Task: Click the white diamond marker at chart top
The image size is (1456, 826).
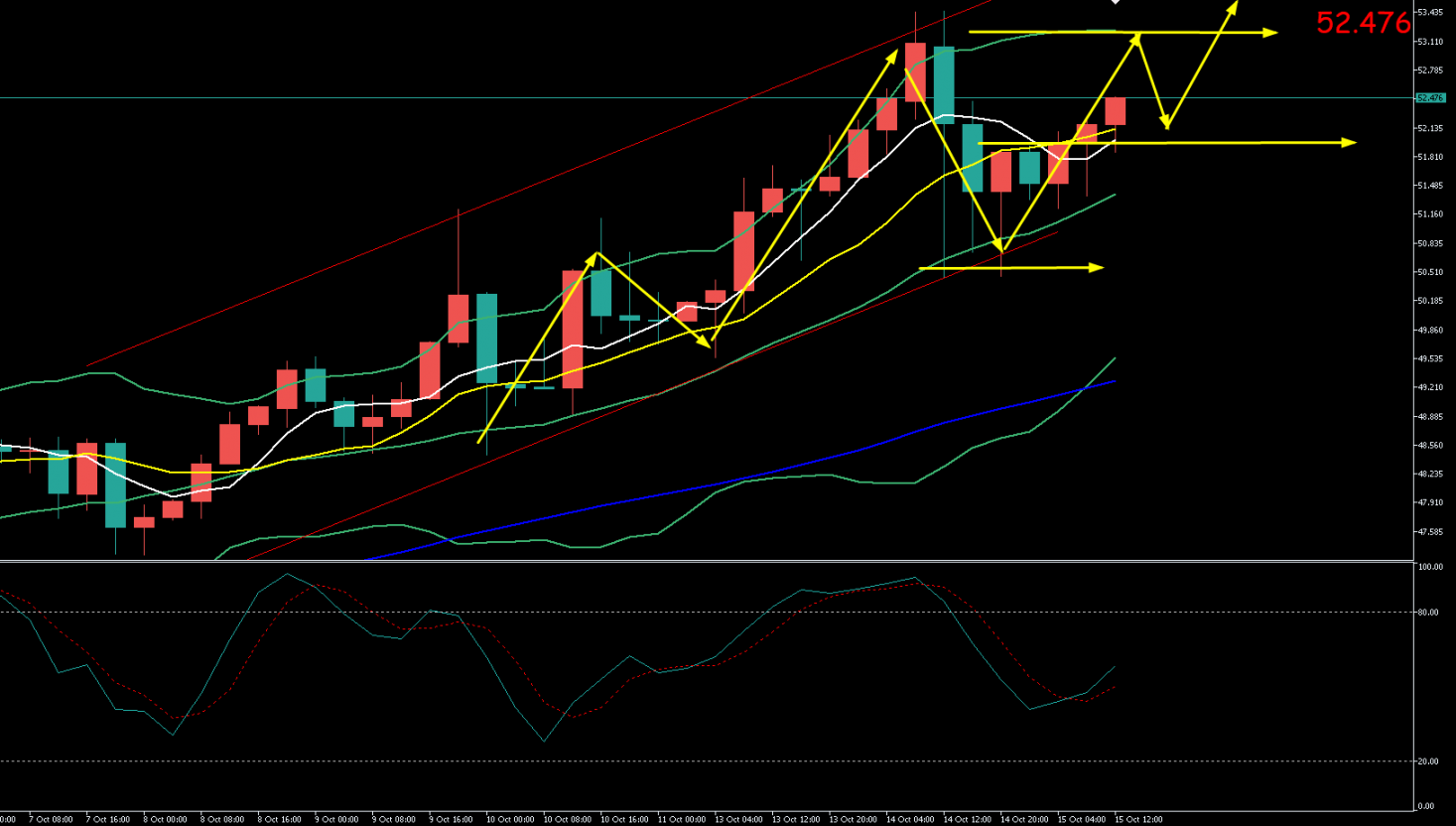Action: (1116, 2)
